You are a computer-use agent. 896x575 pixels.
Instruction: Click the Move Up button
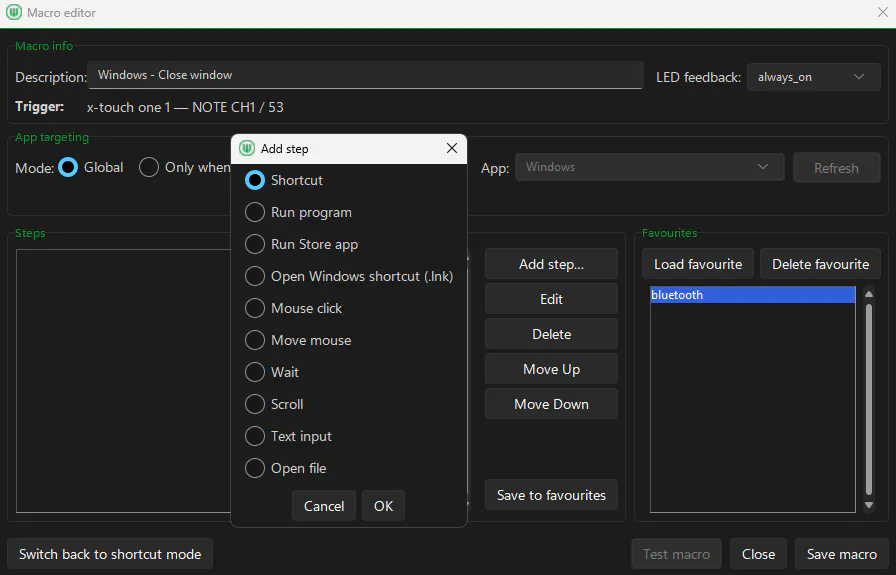[551, 369]
